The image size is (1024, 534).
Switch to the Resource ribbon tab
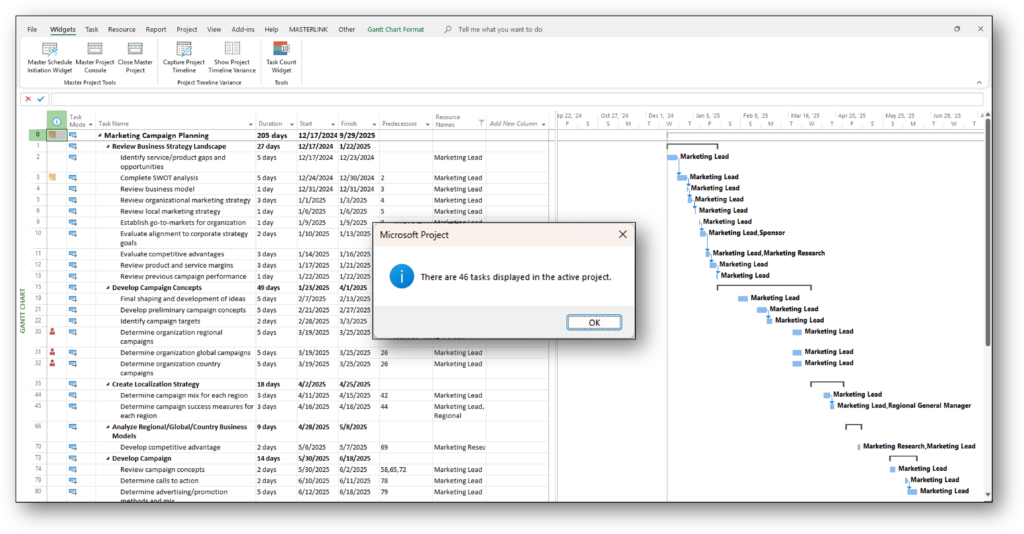click(x=121, y=29)
